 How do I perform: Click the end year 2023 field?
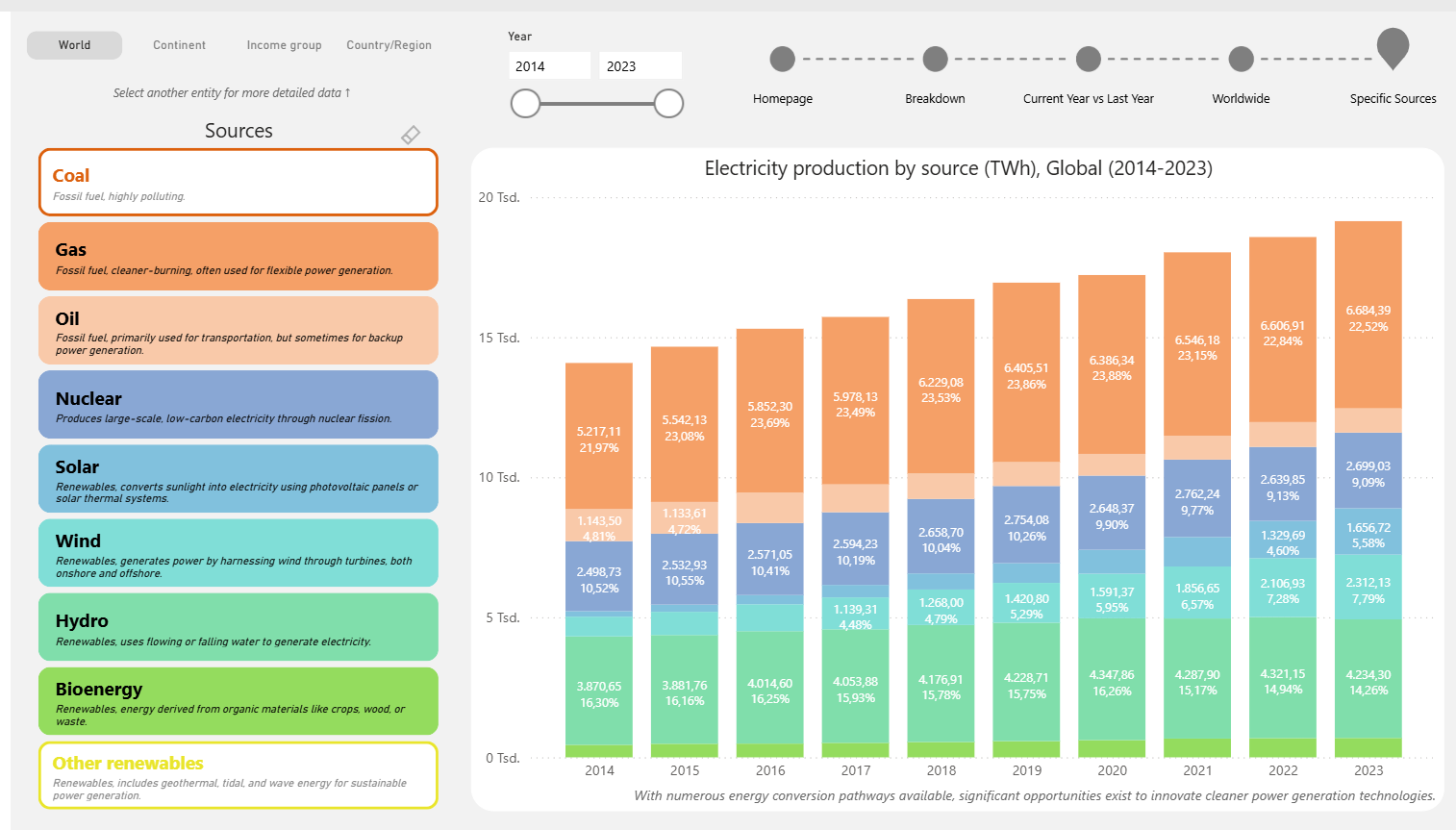coord(640,66)
